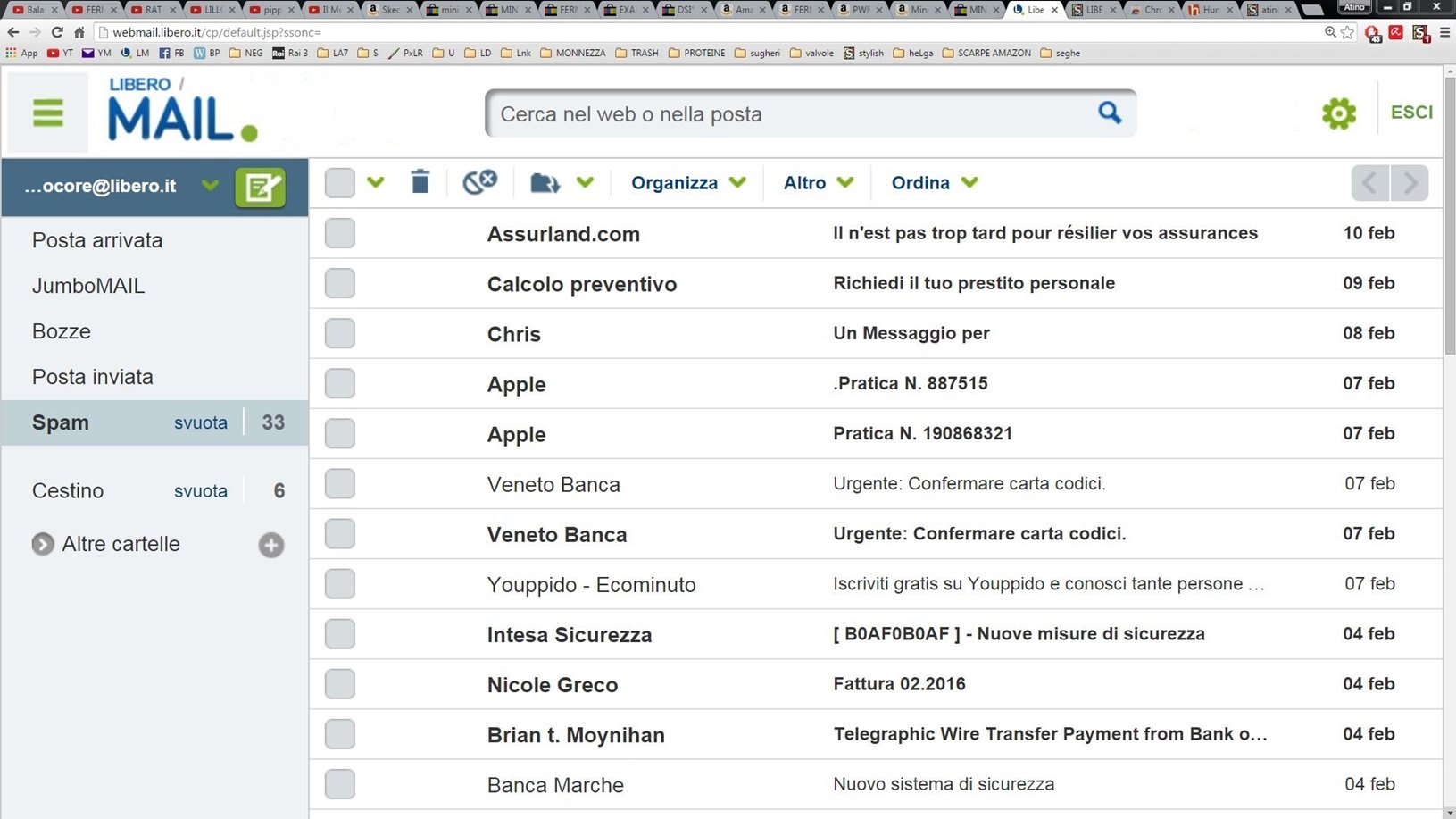The height and width of the screenshot is (819, 1456).
Task: Open Bozze folder
Action: (62, 331)
